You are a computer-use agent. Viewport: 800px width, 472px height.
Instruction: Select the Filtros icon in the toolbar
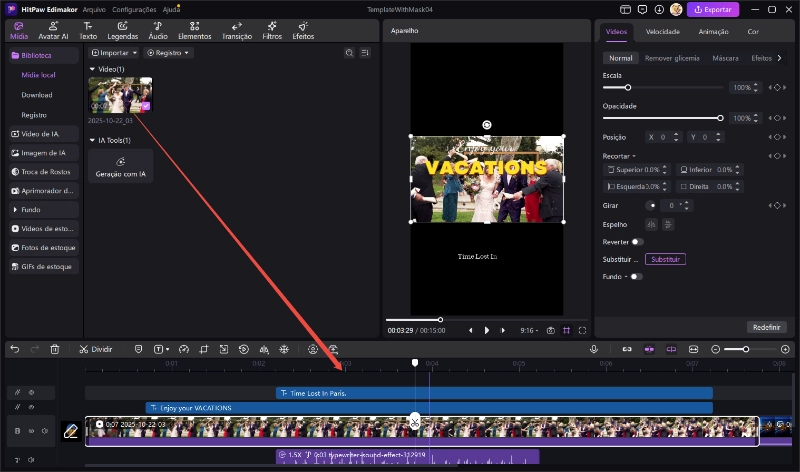tap(272, 30)
